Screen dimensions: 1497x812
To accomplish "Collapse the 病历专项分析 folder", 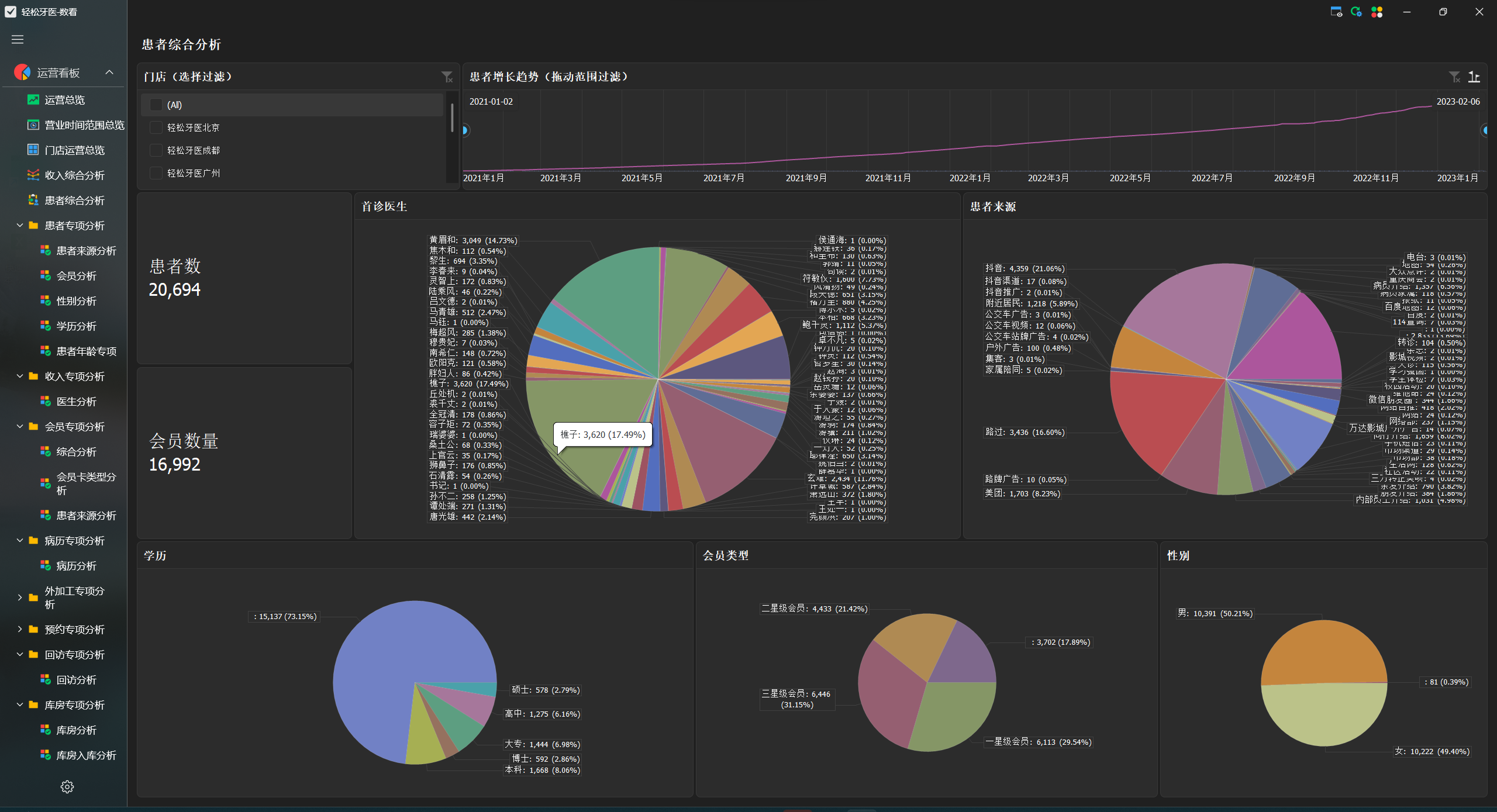I will point(20,541).
